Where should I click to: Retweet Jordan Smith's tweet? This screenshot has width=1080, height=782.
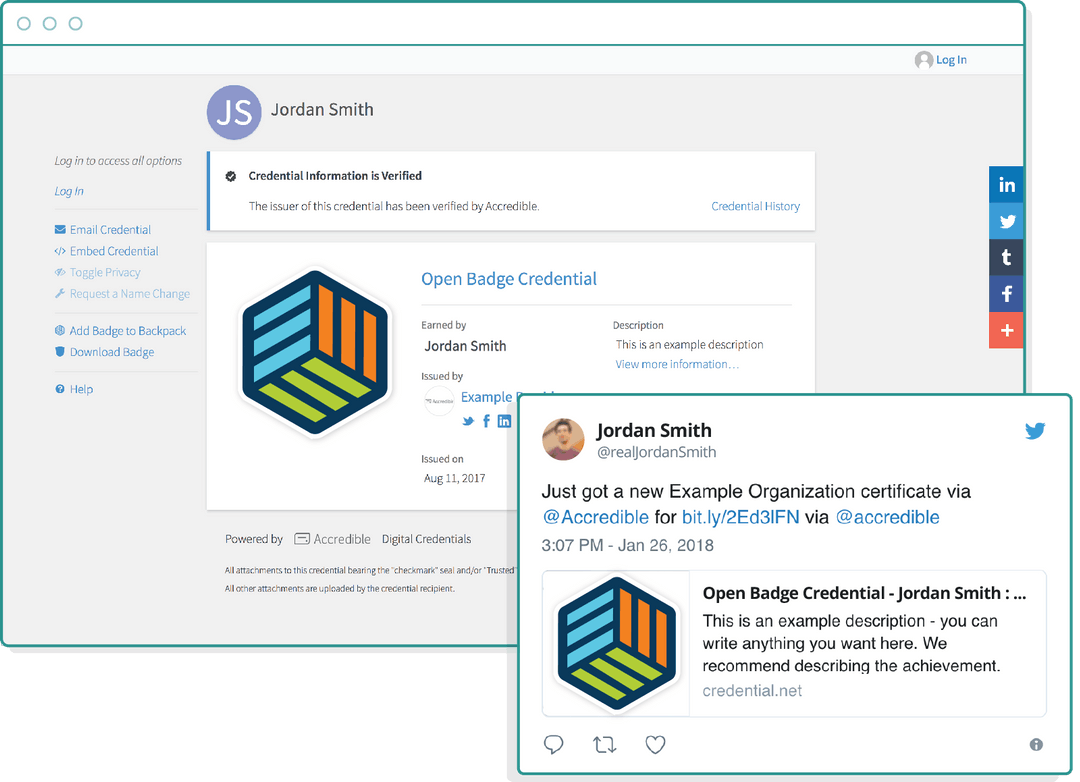605,745
